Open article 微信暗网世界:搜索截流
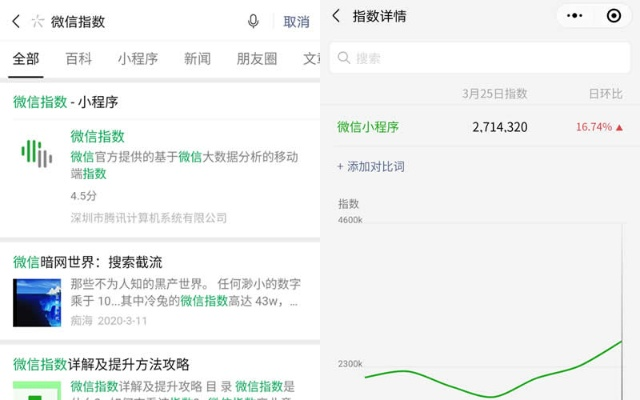The width and height of the screenshot is (640, 400). [88, 262]
